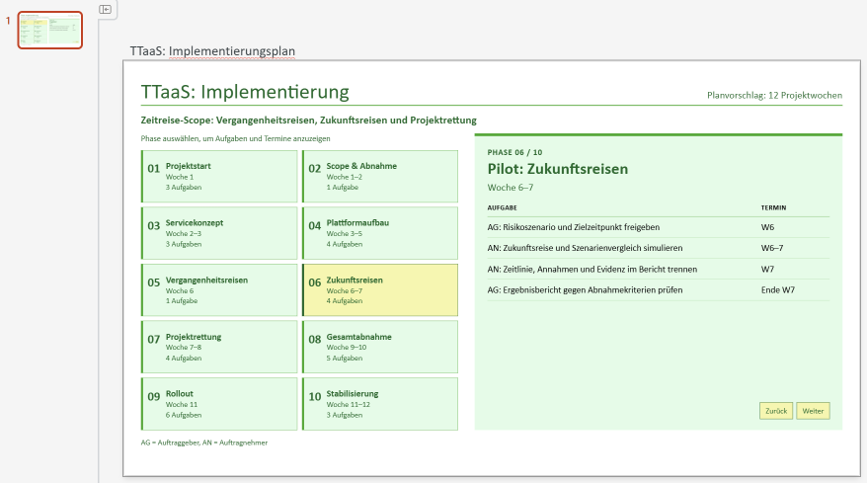Click the AUFGABE column header
Viewport: 867px width, 483px height.
coord(502,208)
